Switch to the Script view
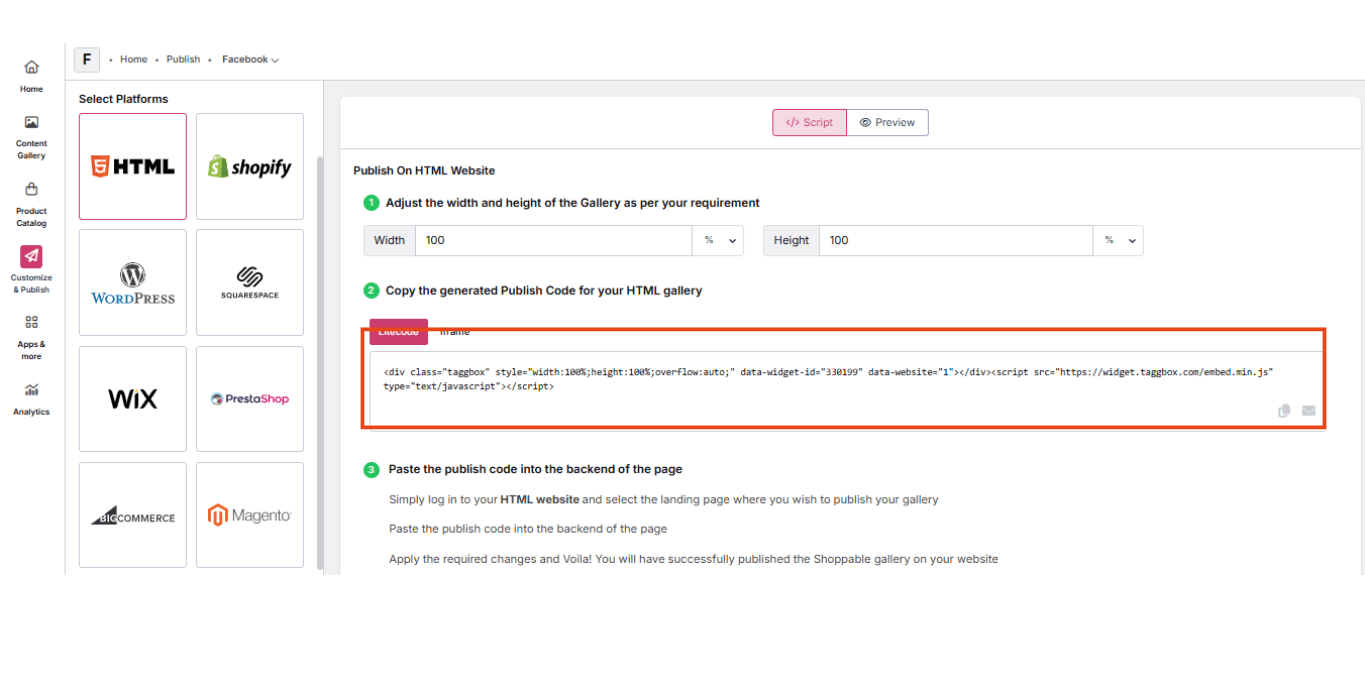 pyautogui.click(x=809, y=122)
